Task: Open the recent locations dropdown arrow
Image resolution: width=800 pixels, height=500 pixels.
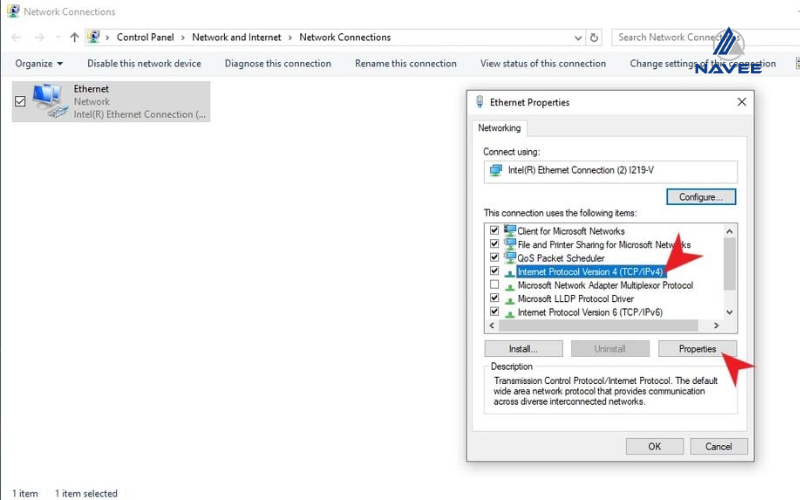Action: click(58, 37)
